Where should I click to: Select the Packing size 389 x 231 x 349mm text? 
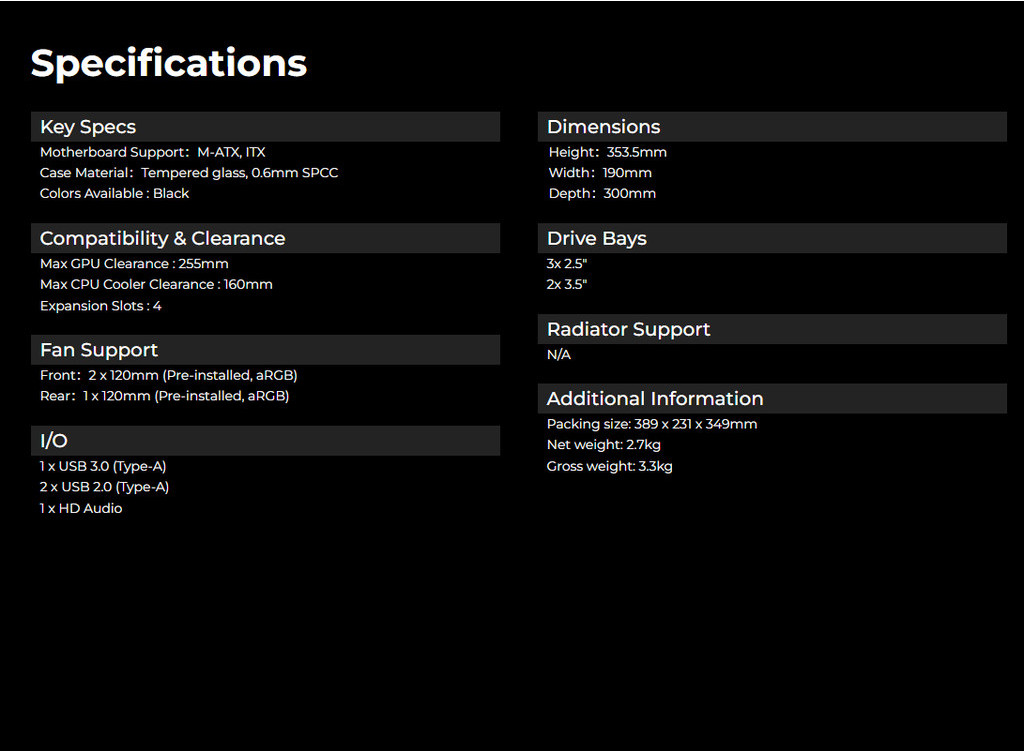click(x=652, y=424)
